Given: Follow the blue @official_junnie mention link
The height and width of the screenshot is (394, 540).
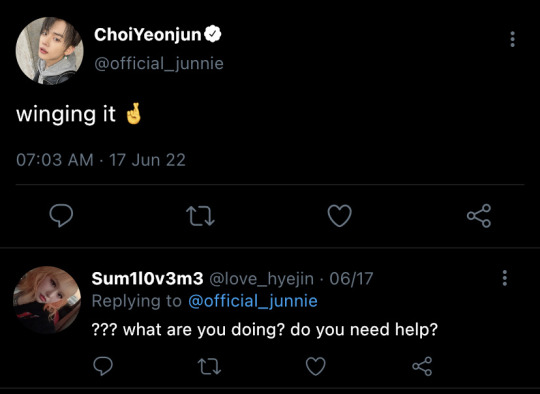Looking at the screenshot, I should tap(253, 301).
